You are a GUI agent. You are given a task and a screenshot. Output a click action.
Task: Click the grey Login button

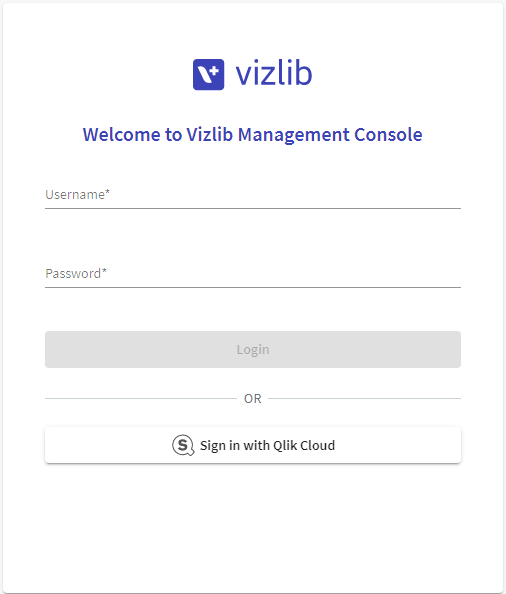click(253, 349)
